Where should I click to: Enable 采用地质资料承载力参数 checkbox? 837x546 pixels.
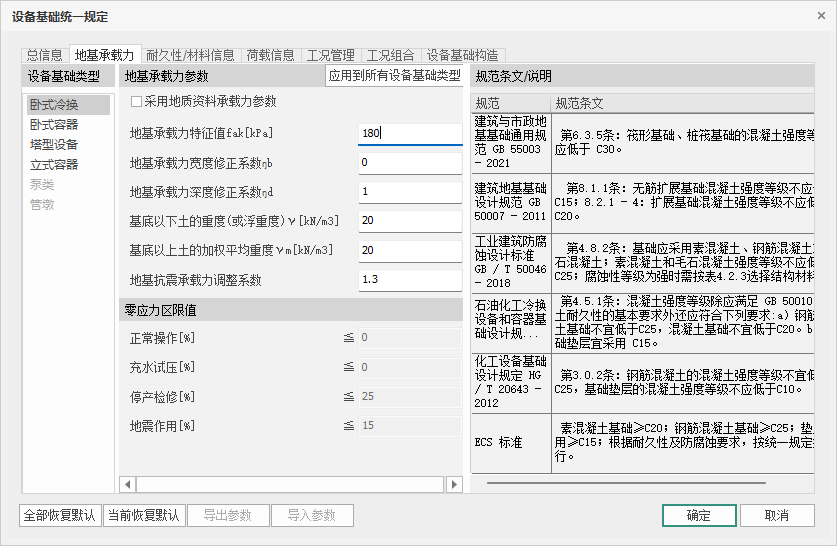(137, 101)
